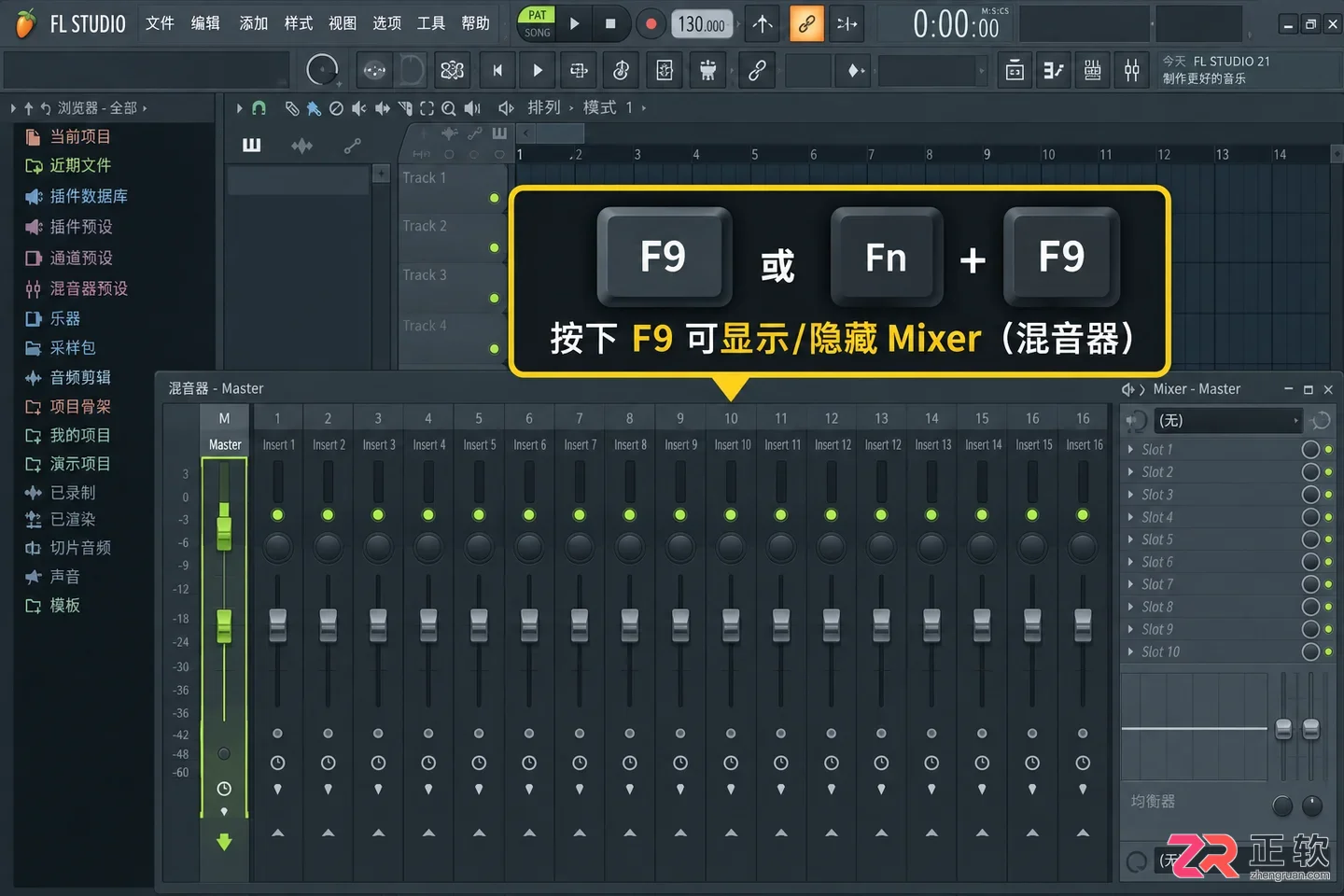Click the step back playback button
Screen dimensions: 1344x896
(497, 70)
